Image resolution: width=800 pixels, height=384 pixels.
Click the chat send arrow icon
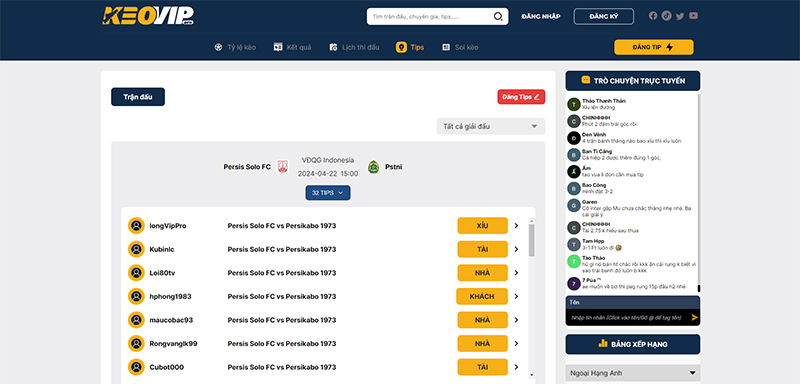click(x=694, y=317)
